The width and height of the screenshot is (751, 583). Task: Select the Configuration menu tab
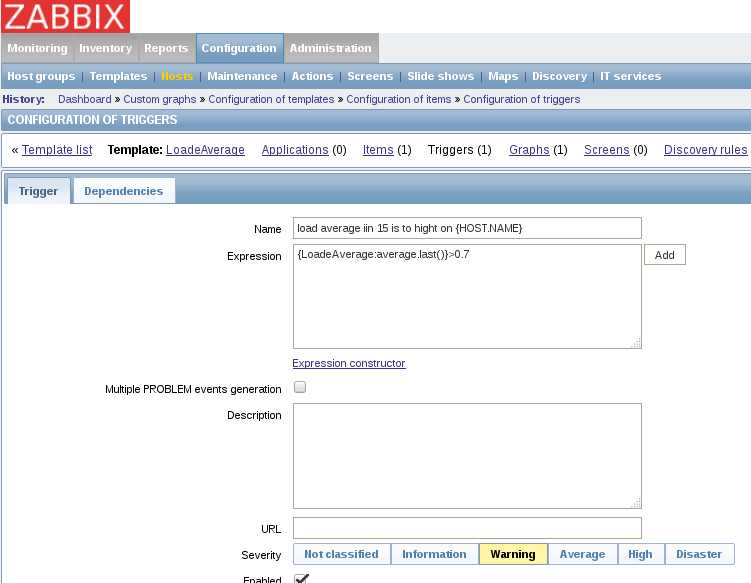point(239,48)
